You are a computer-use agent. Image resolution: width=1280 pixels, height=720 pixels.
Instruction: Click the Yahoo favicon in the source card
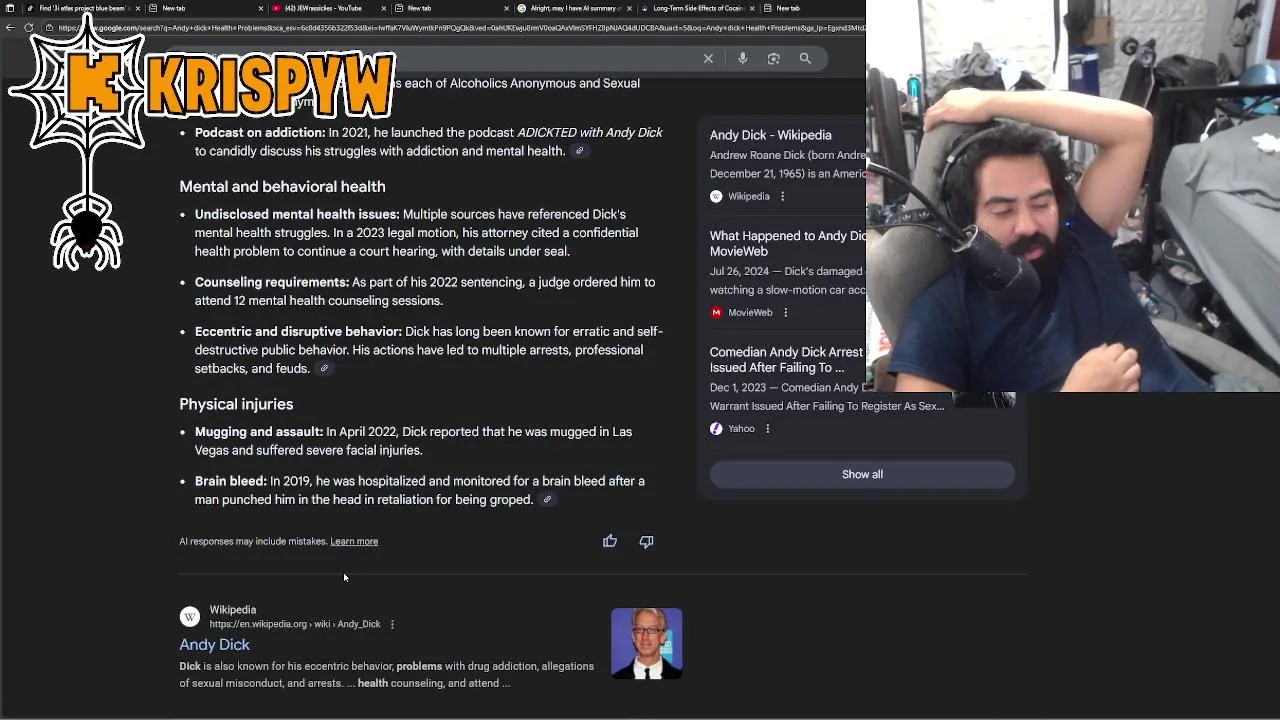[x=716, y=429]
